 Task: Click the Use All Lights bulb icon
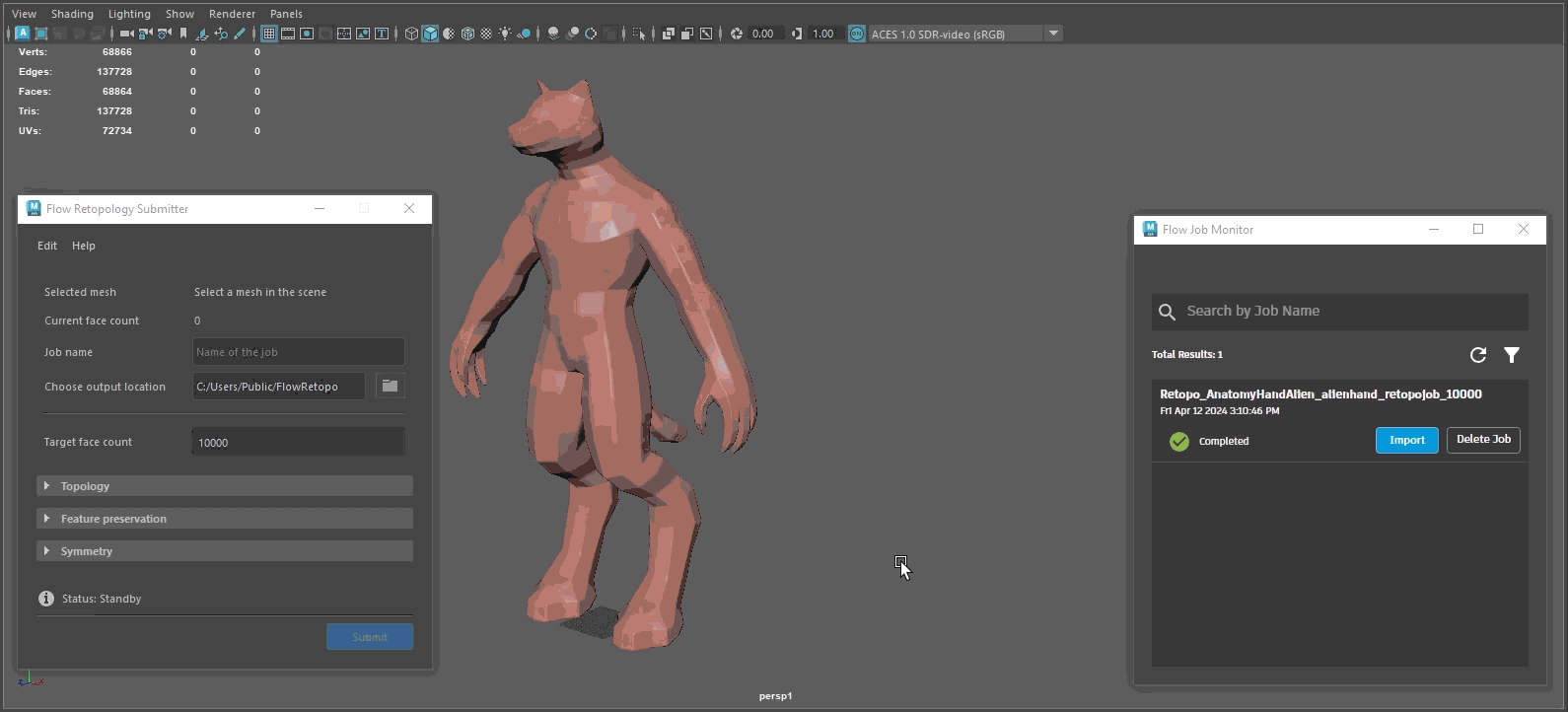[505, 34]
